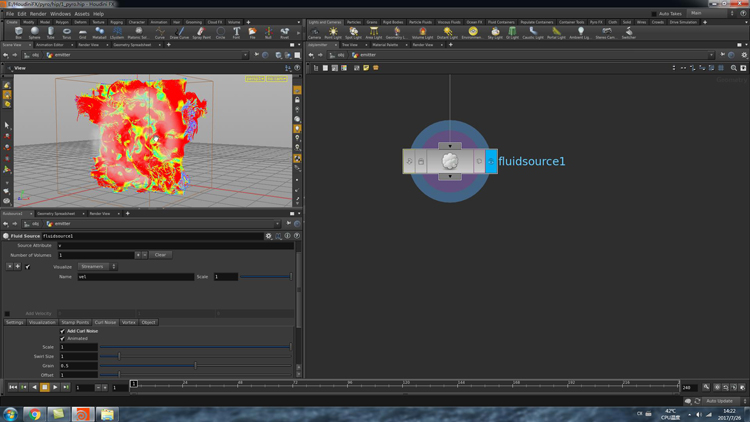Create a Point Light from shelf
This screenshot has height=422, width=750.
point(333,32)
